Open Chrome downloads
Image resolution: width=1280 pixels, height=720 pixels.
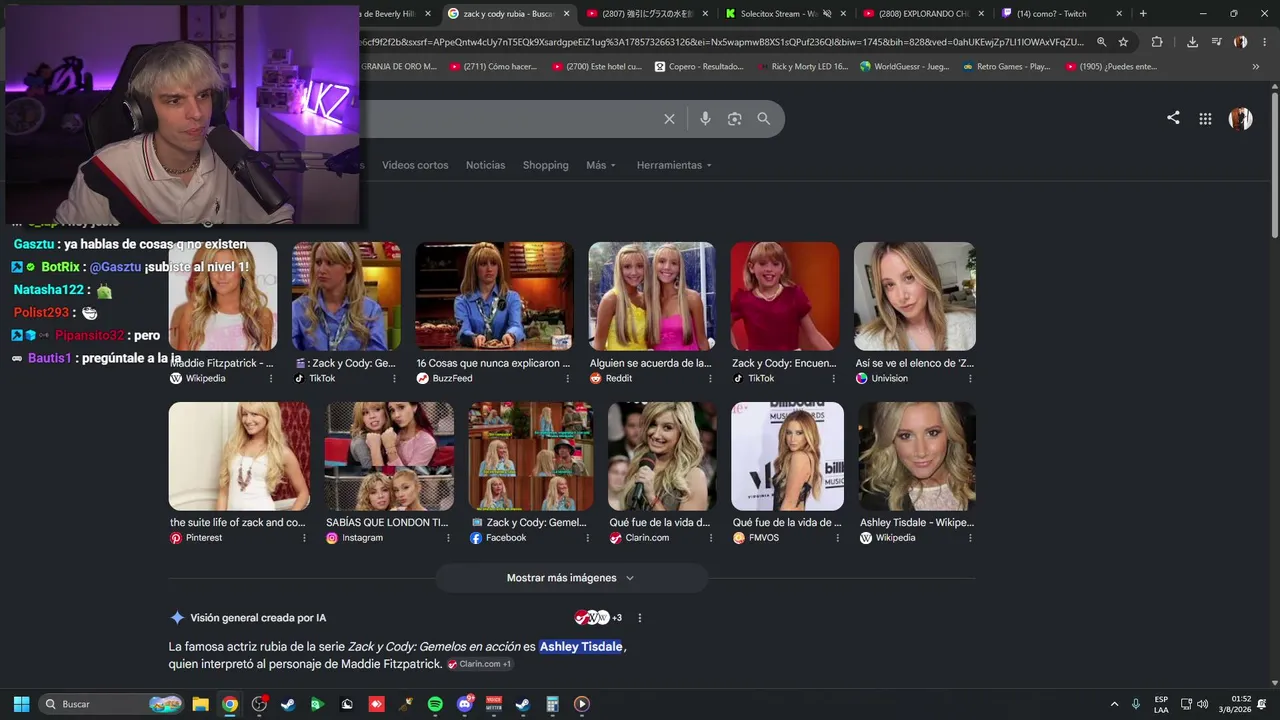coord(1192,42)
